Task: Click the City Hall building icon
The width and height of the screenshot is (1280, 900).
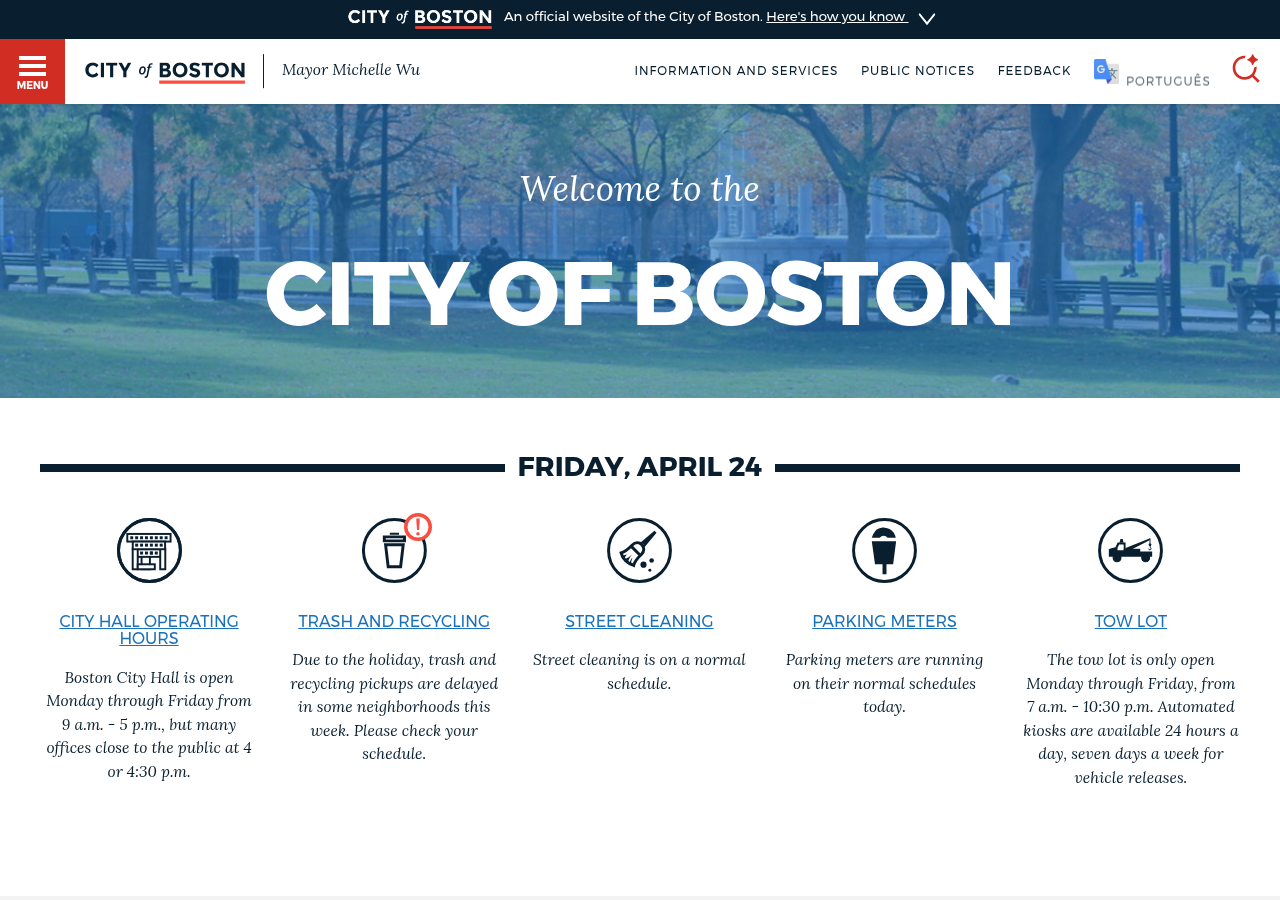Action: click(149, 550)
